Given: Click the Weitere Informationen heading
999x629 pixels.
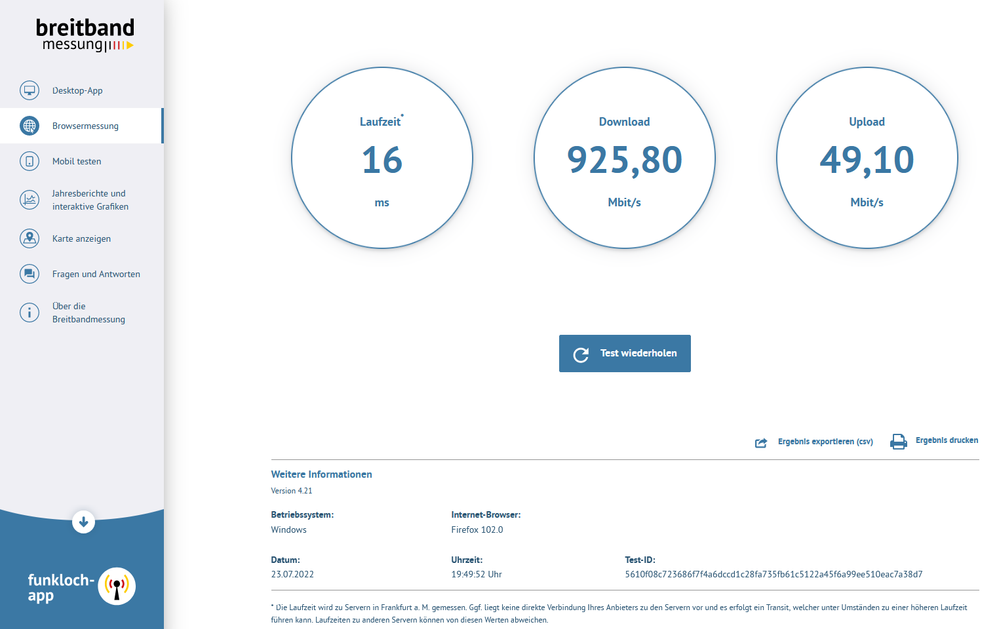Looking at the screenshot, I should click(321, 474).
